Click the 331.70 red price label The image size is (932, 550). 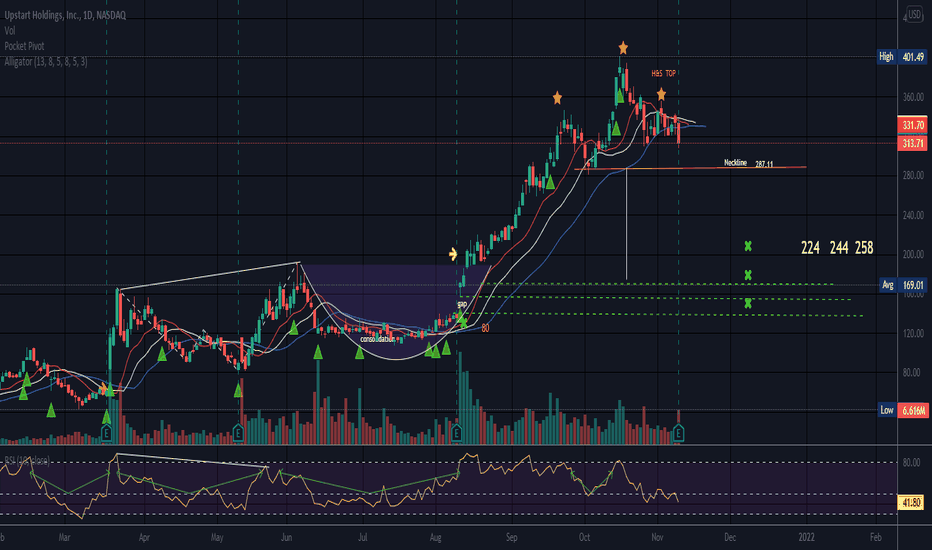(912, 125)
